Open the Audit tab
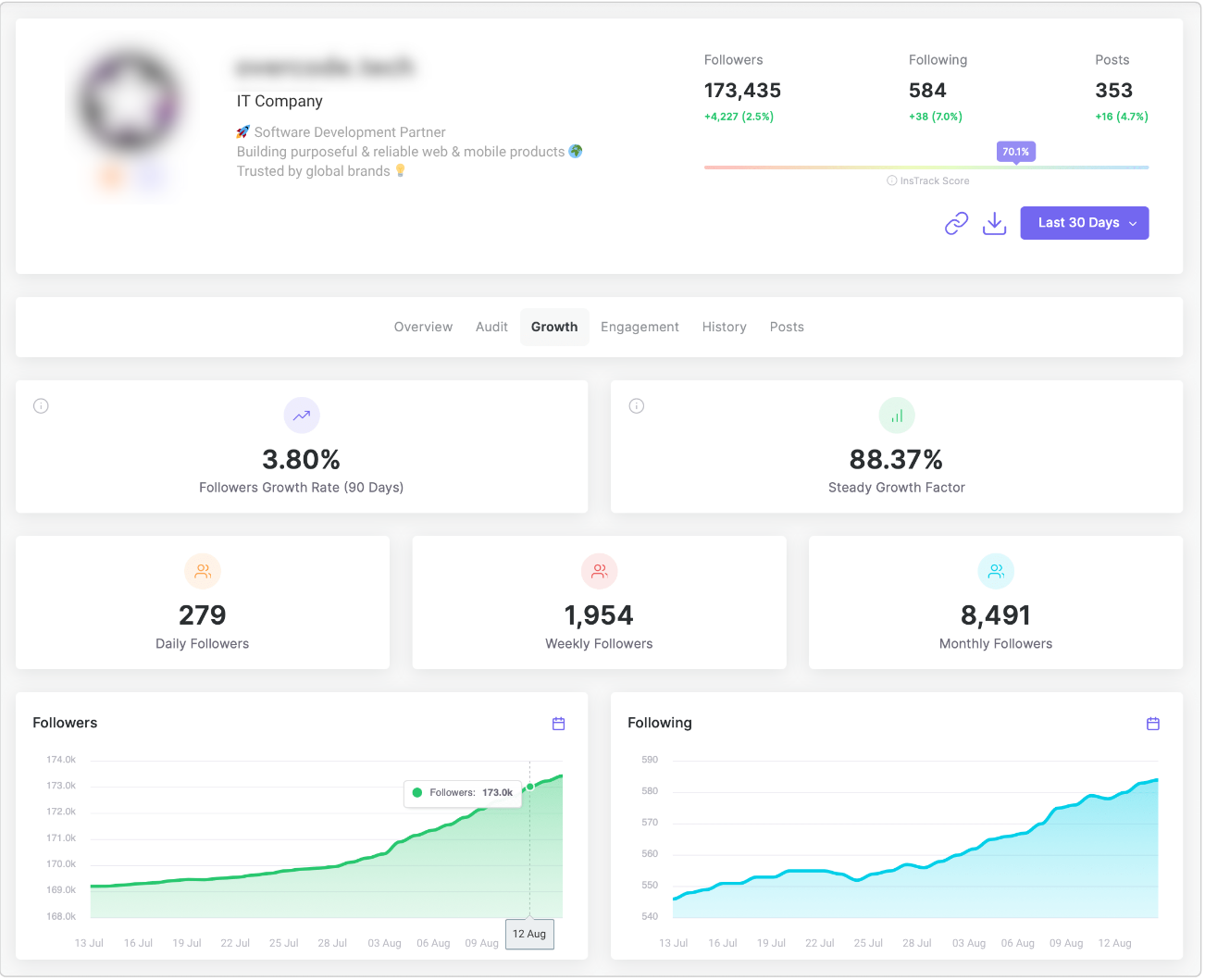The image size is (1205, 980). point(491,328)
